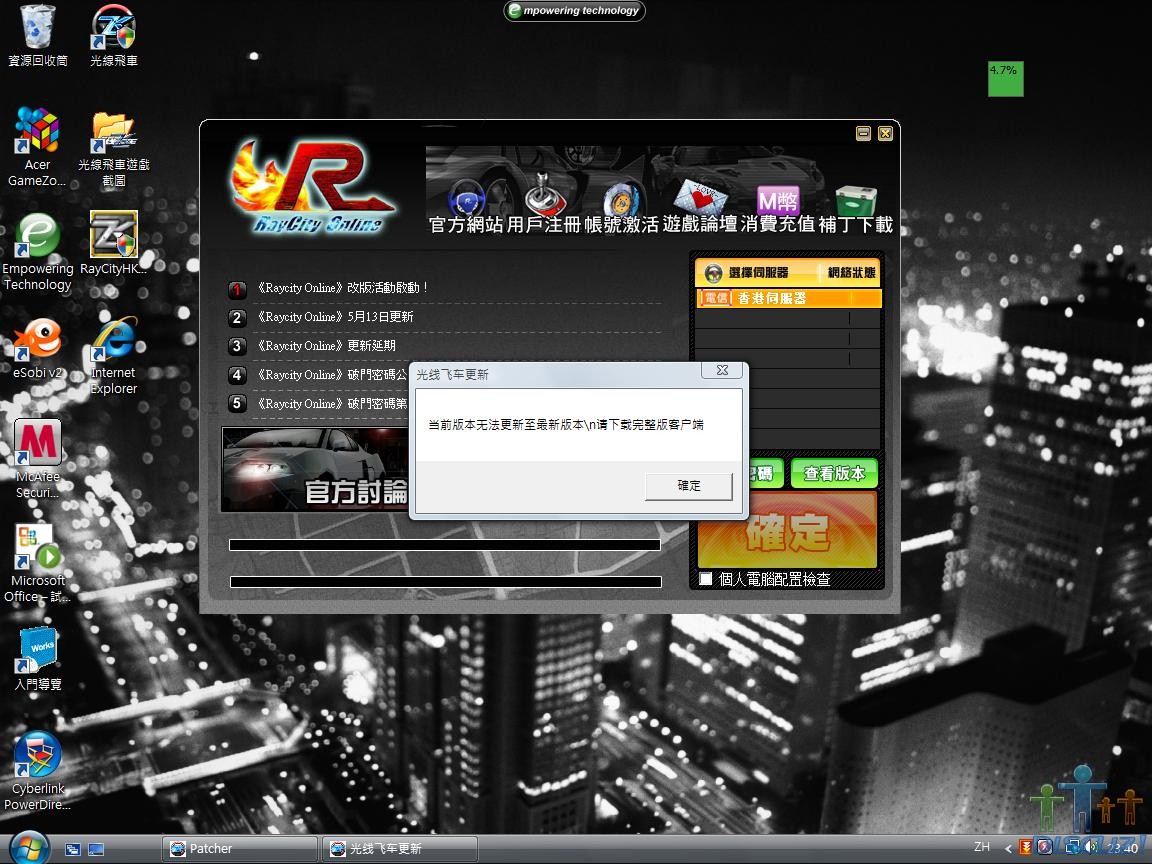Select the Empowering Technology desktop icon
The image size is (1152, 864).
37,252
